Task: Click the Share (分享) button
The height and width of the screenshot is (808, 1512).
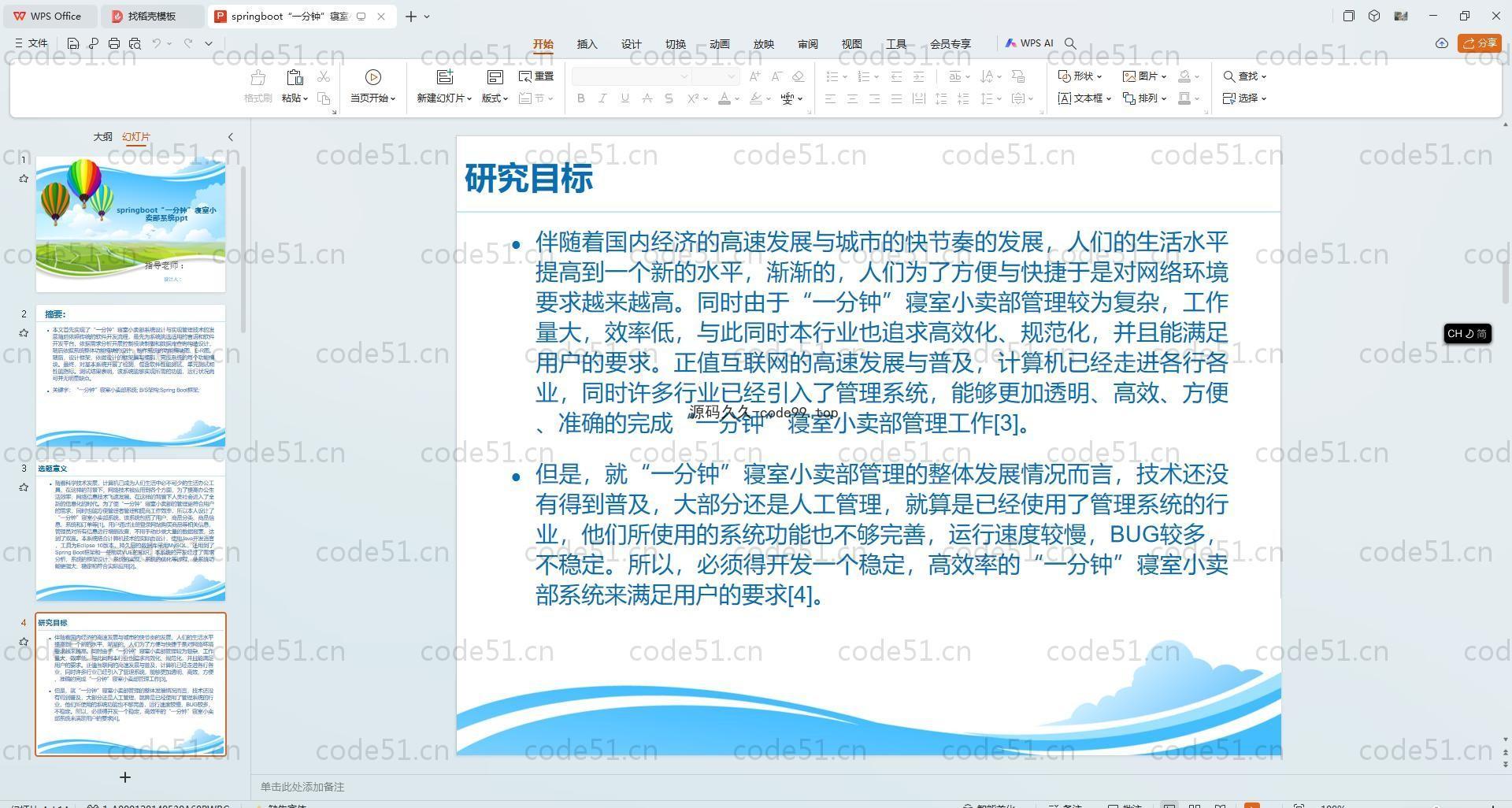Action: [x=1480, y=43]
